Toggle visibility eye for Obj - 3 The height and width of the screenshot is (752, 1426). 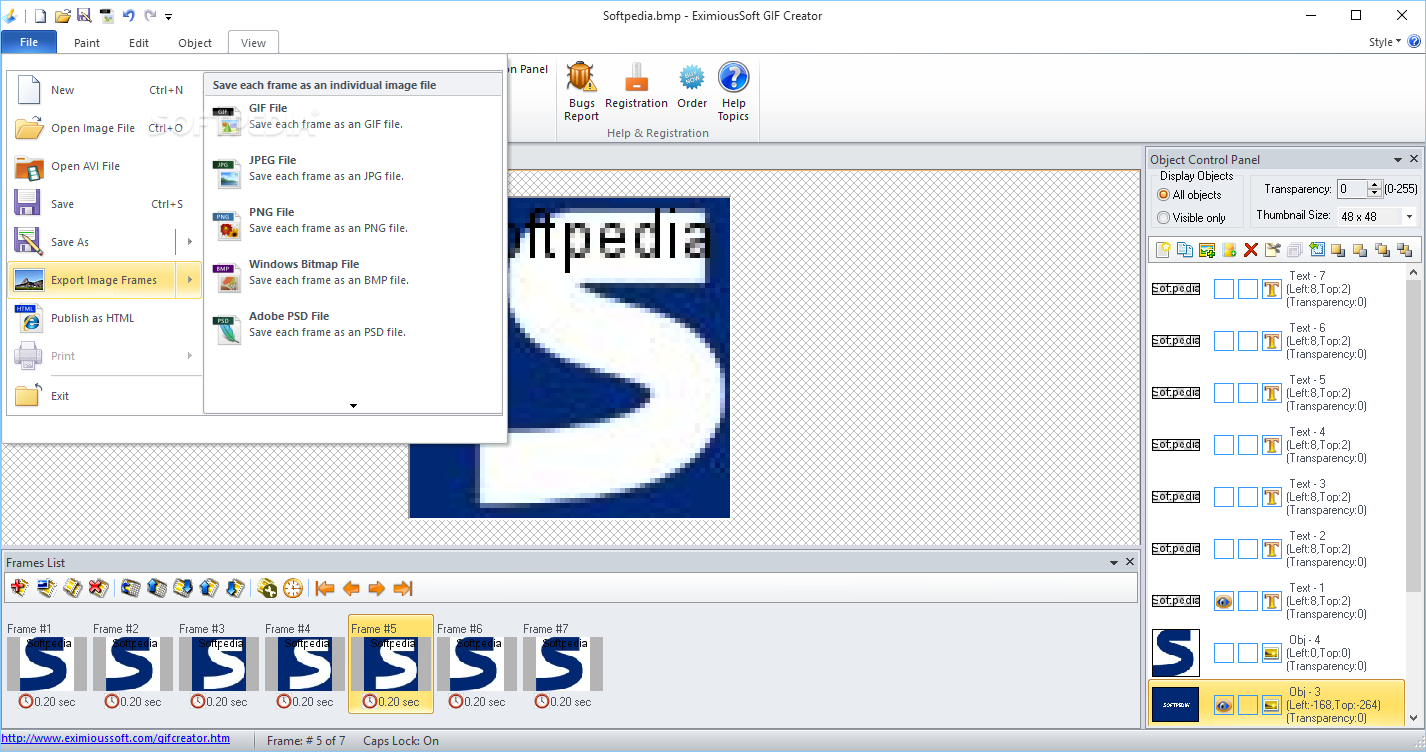[x=1224, y=705]
